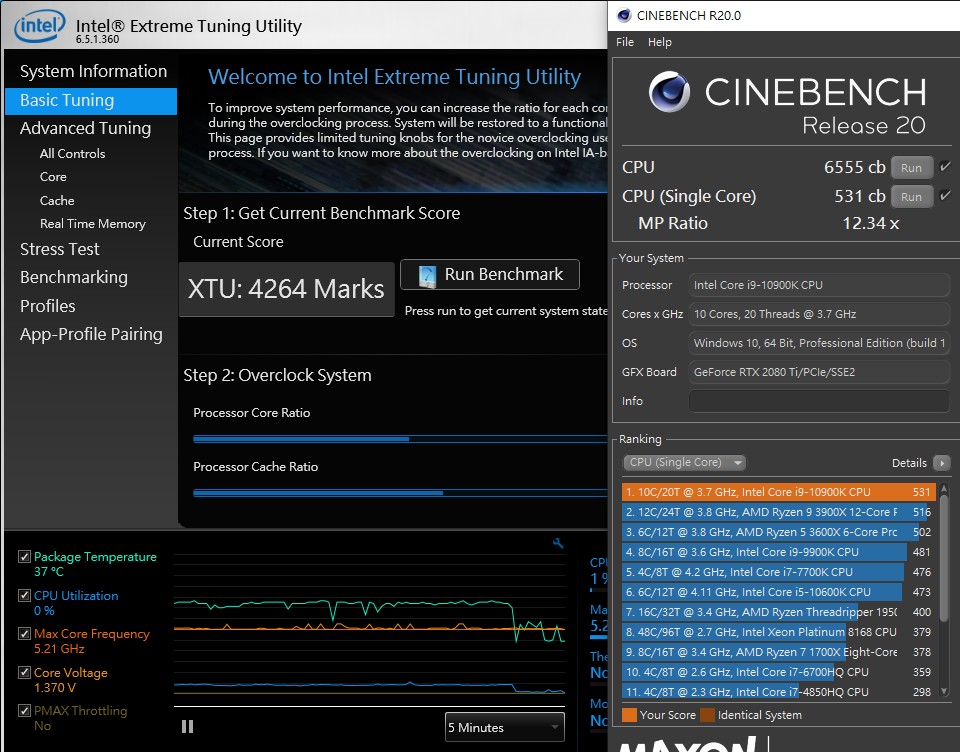
Task: Select the GFX Board field value
Action: click(819, 372)
